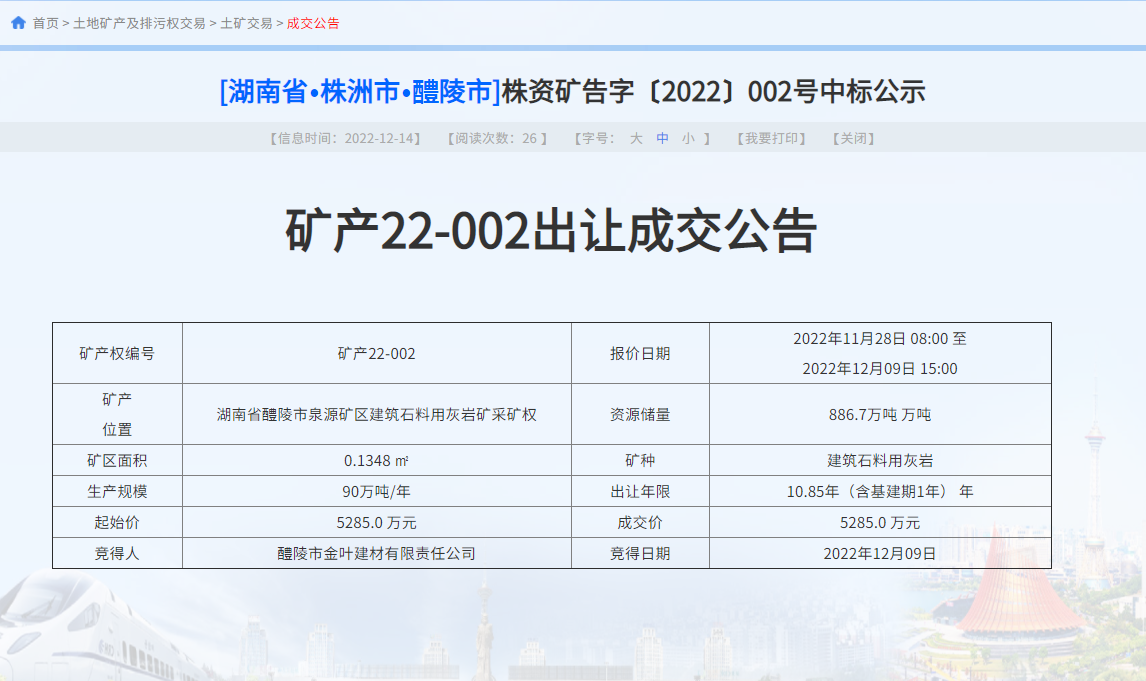
Task: Set font size to 大
Action: [636, 139]
